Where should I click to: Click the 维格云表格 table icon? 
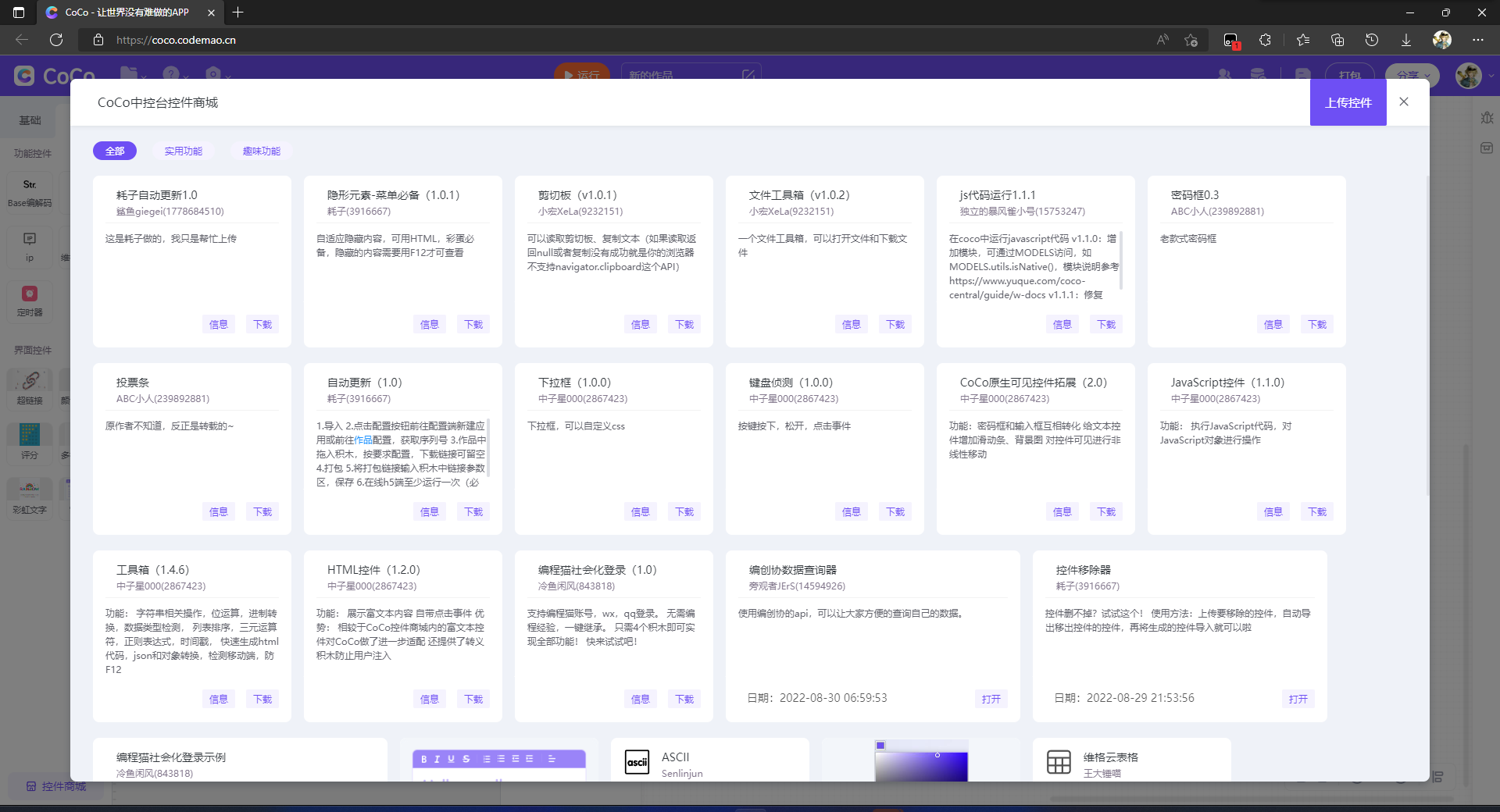(1059, 761)
